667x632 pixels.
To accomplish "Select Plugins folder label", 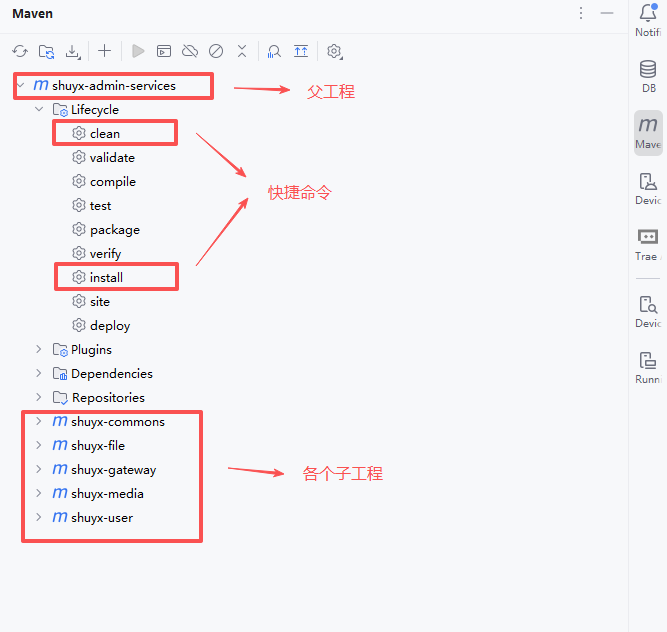I will point(91,350).
